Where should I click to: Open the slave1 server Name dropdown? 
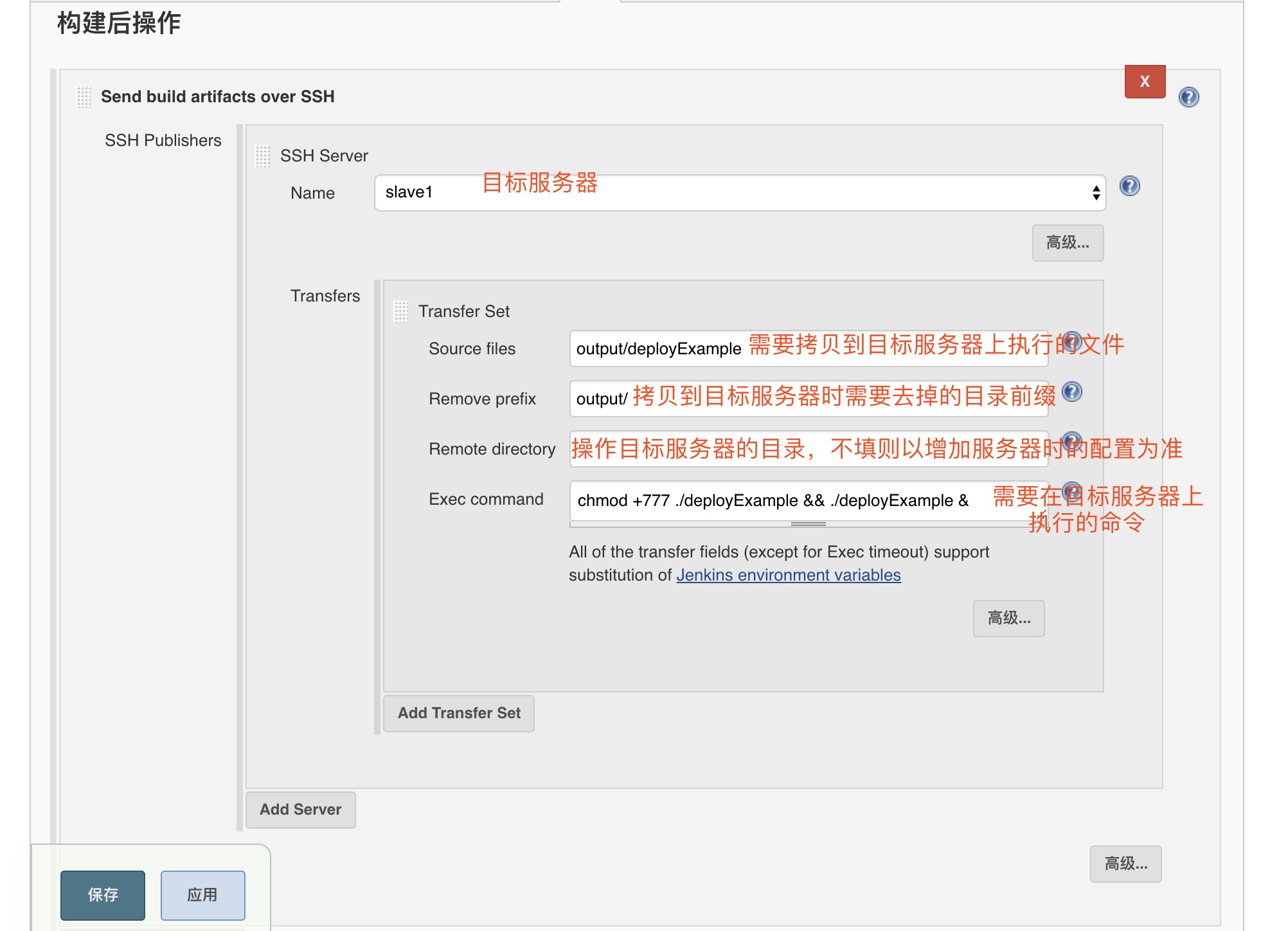(x=739, y=193)
